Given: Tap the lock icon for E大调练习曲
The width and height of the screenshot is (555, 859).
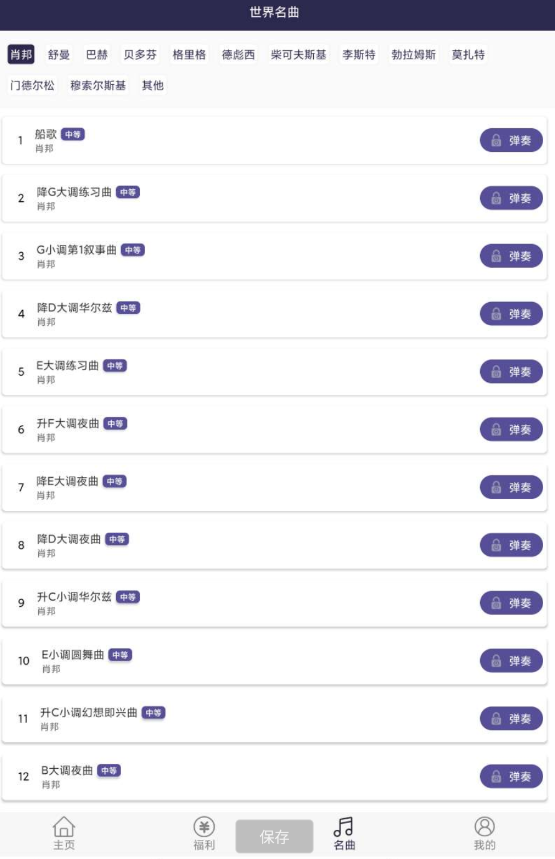Looking at the screenshot, I should coord(496,371).
